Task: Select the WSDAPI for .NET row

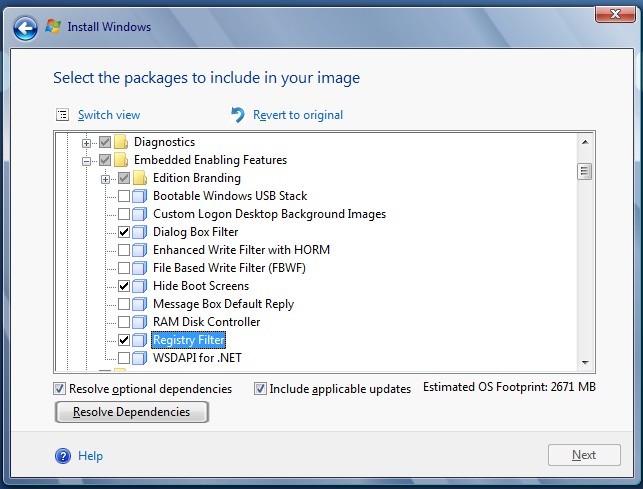Action: pos(197,358)
